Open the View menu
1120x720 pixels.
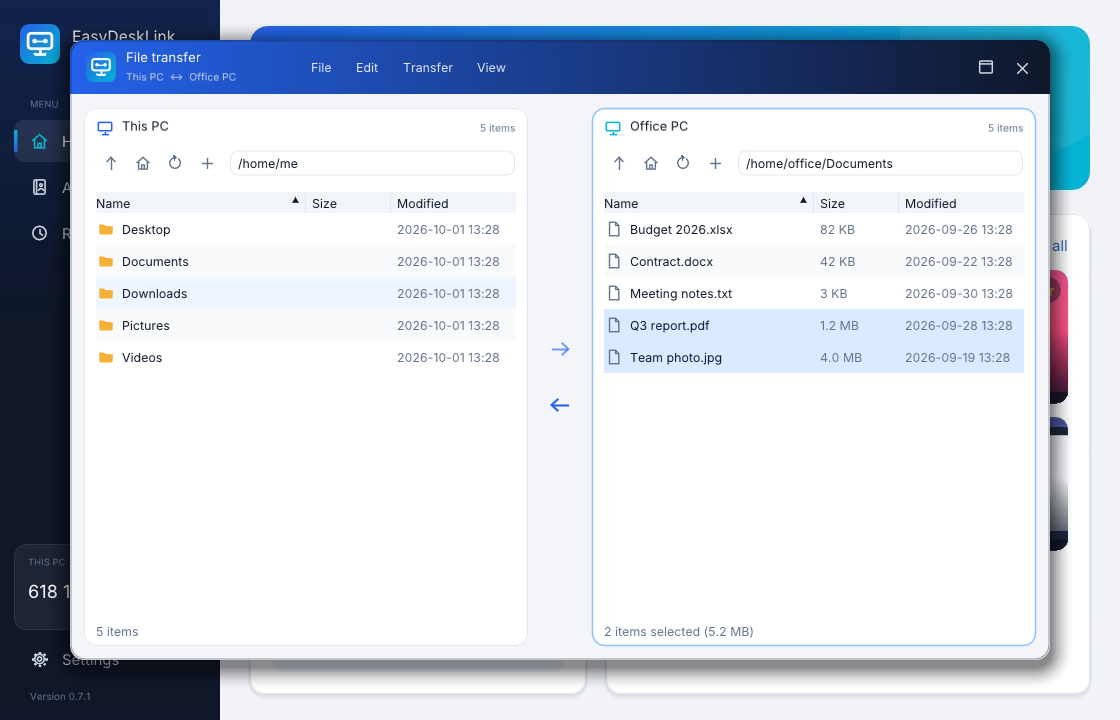pos(491,68)
